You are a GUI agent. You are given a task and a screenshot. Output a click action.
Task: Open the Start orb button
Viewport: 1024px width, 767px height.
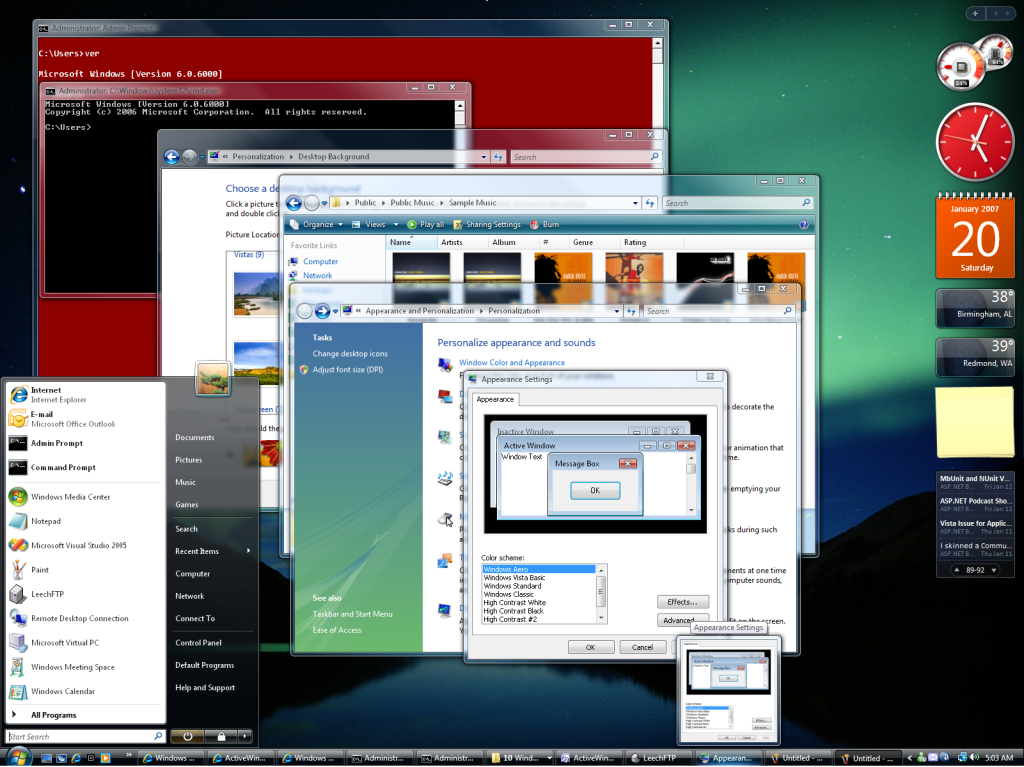18,757
